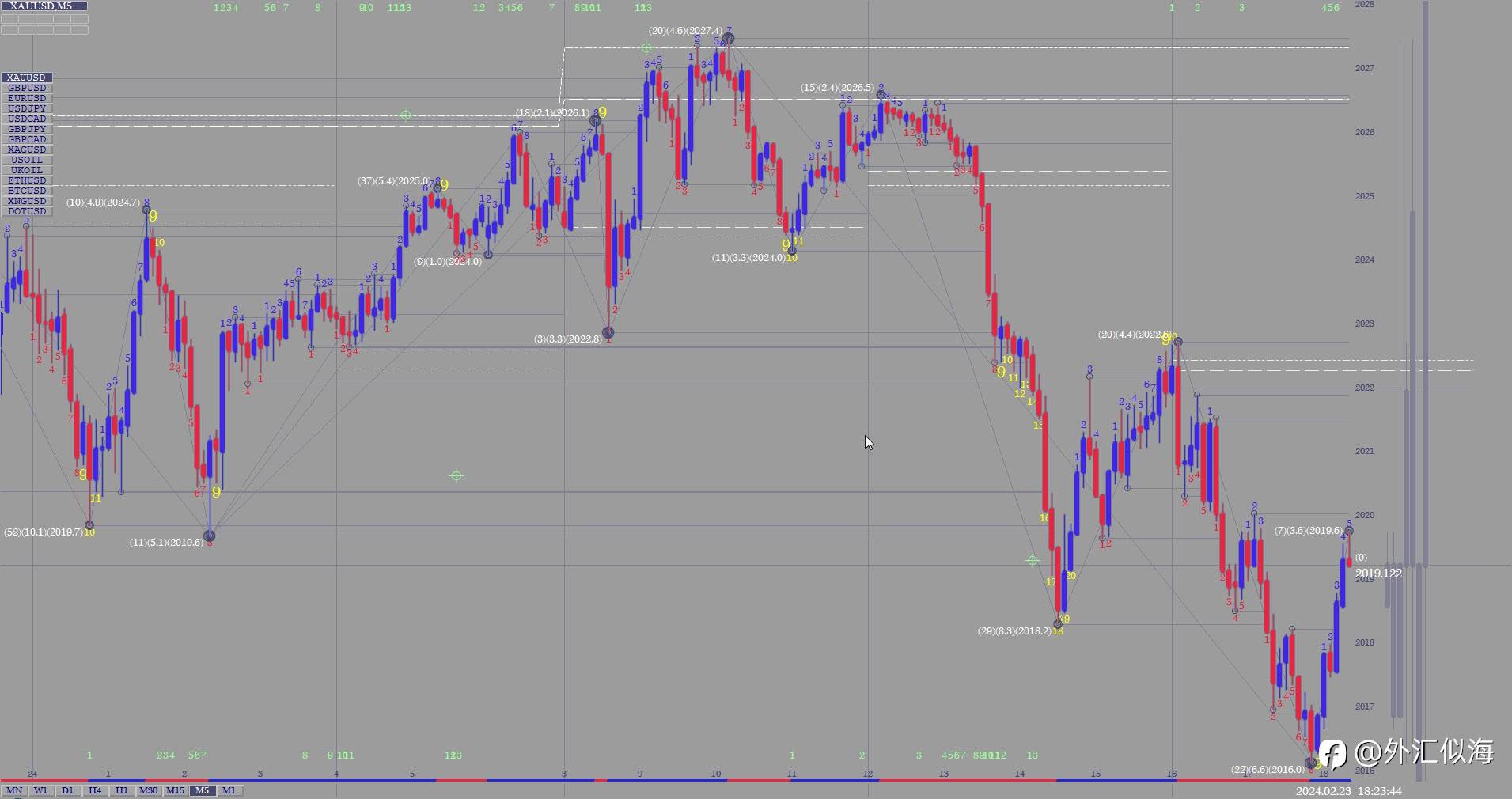The width and height of the screenshot is (1512, 799).
Task: Click the active M5 timeframe button
Action: pos(203,790)
